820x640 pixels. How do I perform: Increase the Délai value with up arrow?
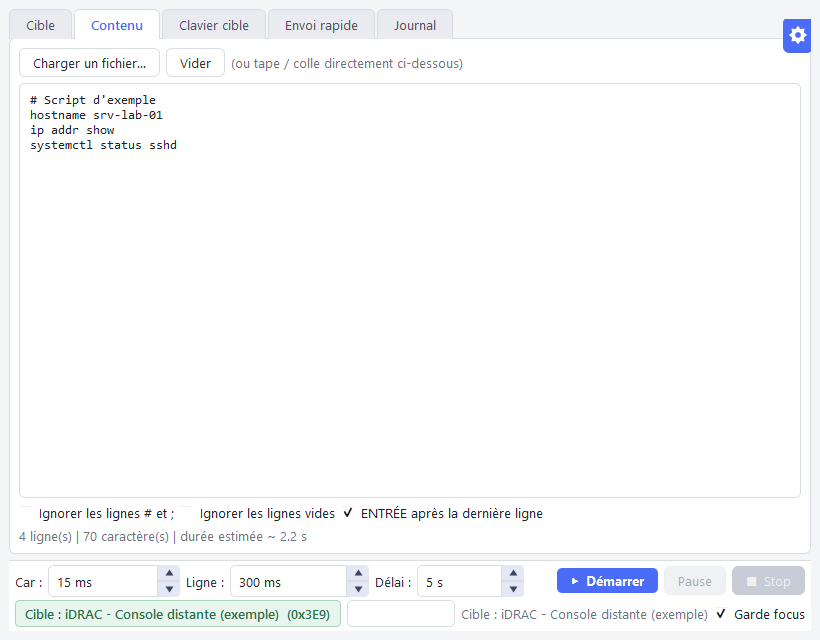513,574
